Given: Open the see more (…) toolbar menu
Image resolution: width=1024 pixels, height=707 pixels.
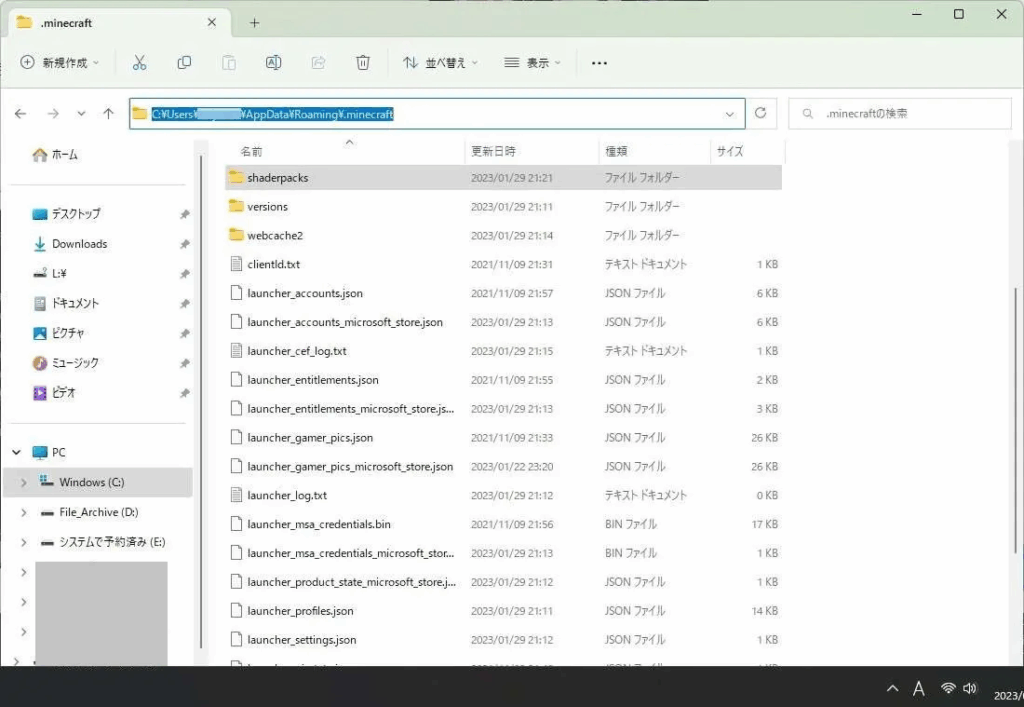Looking at the screenshot, I should click(x=599, y=63).
